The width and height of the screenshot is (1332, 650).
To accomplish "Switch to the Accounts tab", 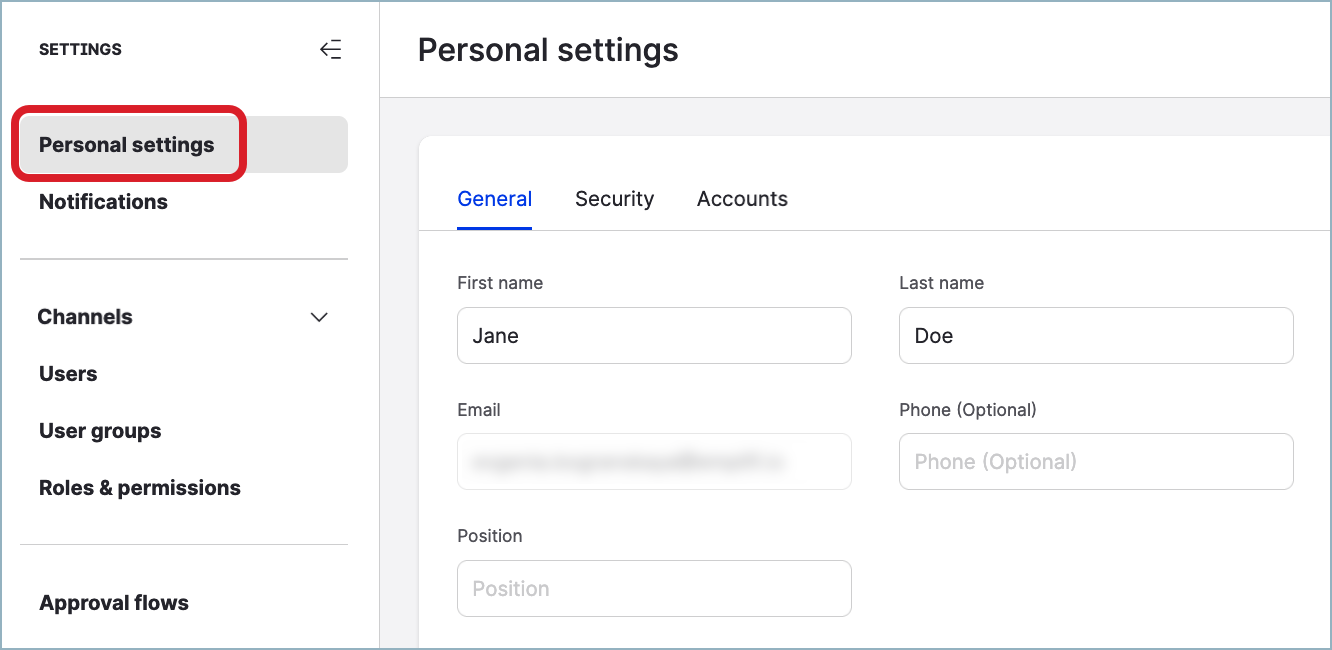I will pos(742,199).
